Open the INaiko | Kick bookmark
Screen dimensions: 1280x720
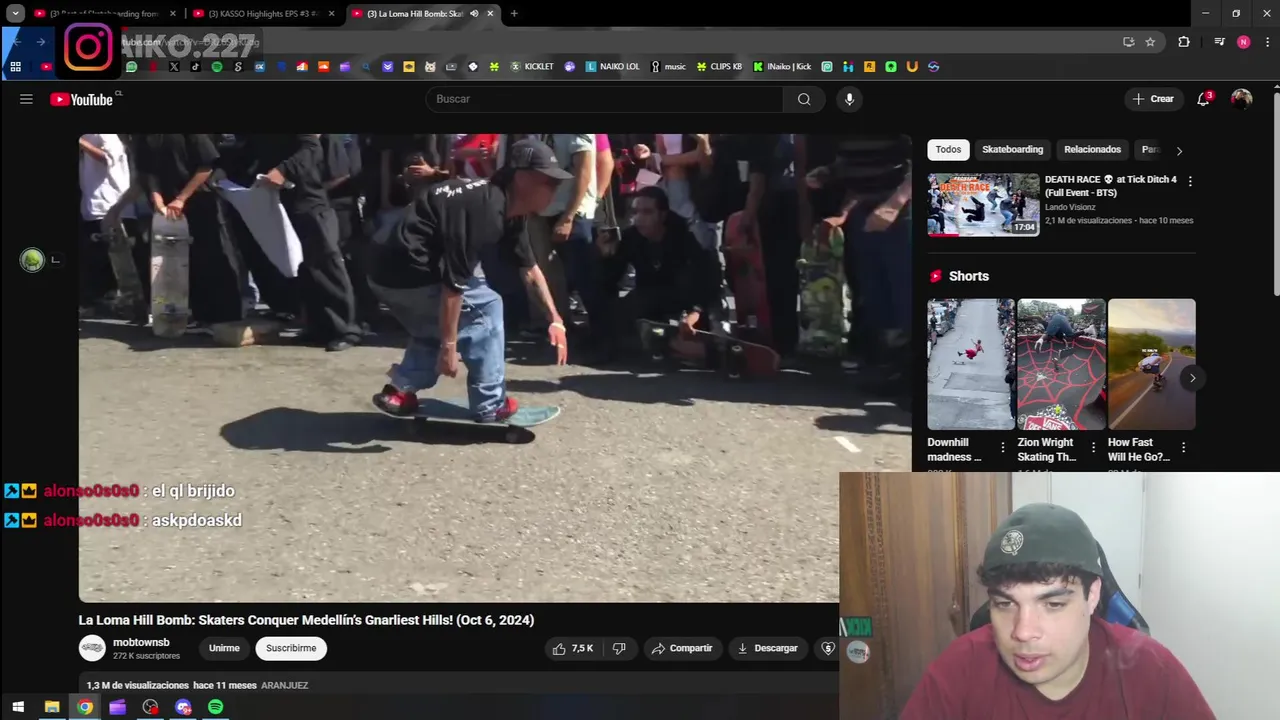tap(782, 67)
